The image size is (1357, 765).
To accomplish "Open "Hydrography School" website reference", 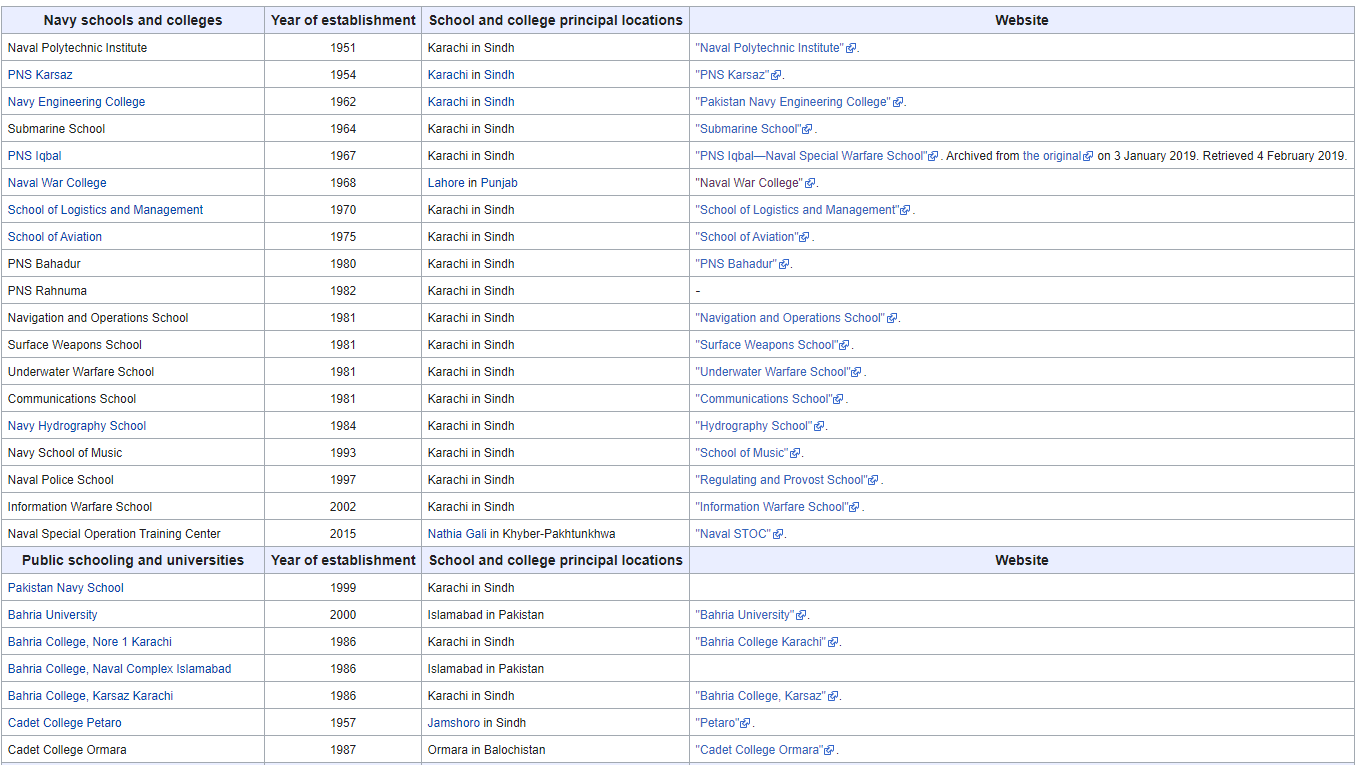I will [754, 426].
